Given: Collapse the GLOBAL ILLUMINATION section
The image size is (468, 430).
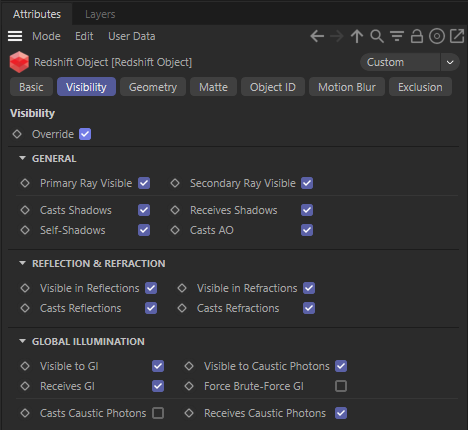Looking at the screenshot, I should tap(22, 341).
